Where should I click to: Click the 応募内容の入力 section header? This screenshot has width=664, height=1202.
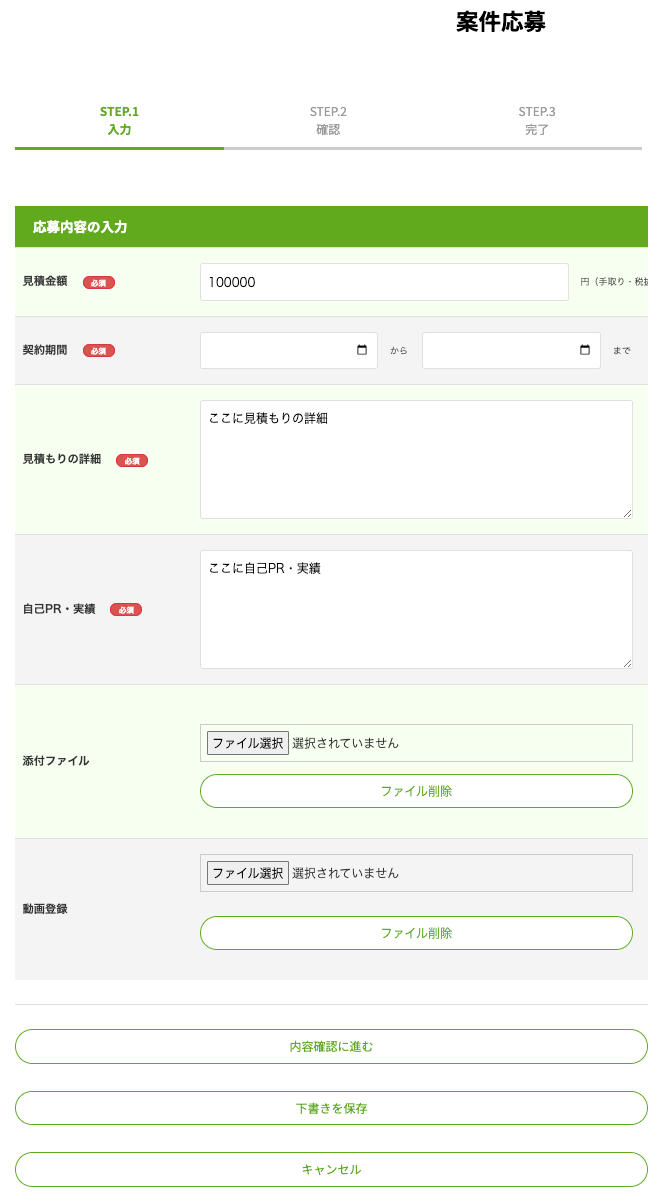331,227
